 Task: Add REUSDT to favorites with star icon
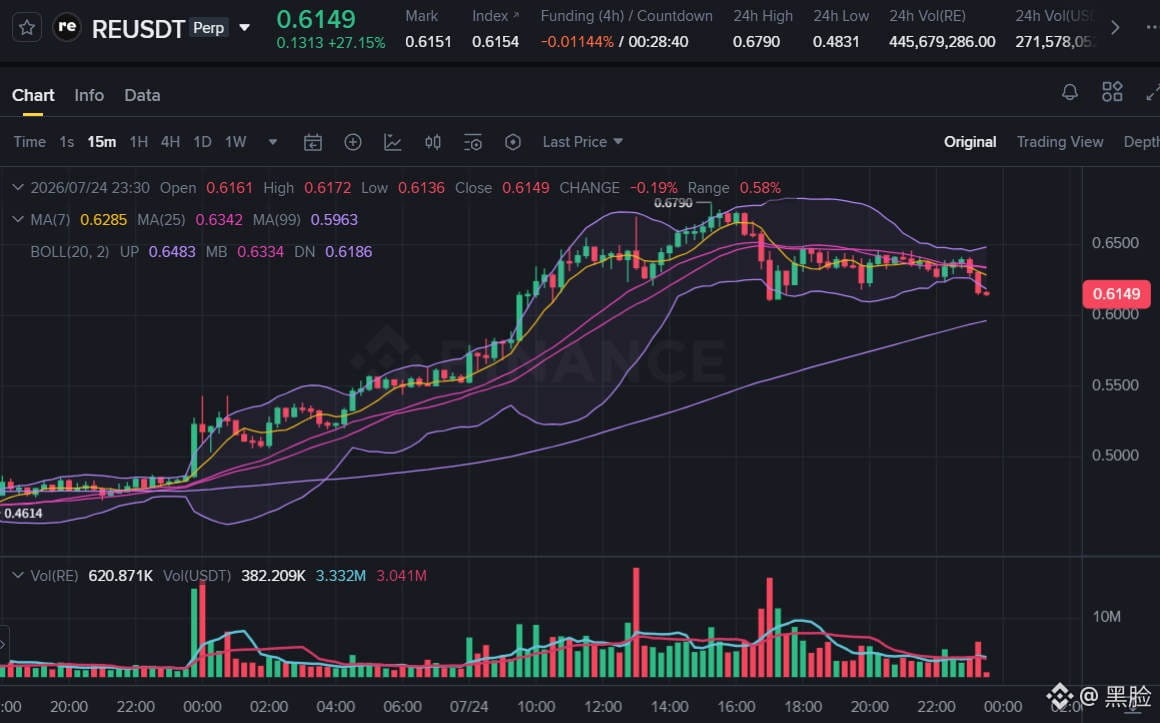pyautogui.click(x=27, y=27)
